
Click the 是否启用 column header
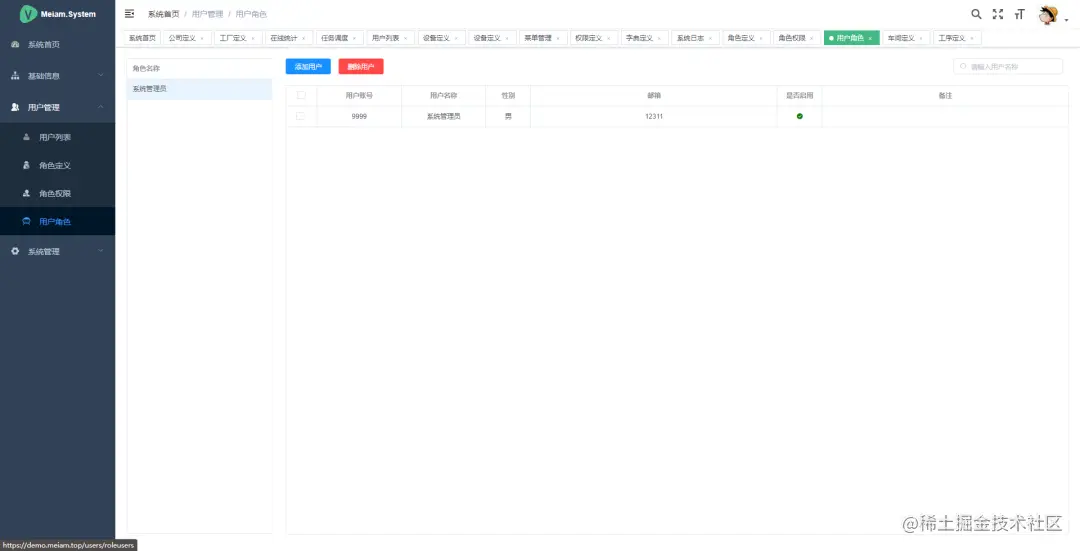click(799, 96)
